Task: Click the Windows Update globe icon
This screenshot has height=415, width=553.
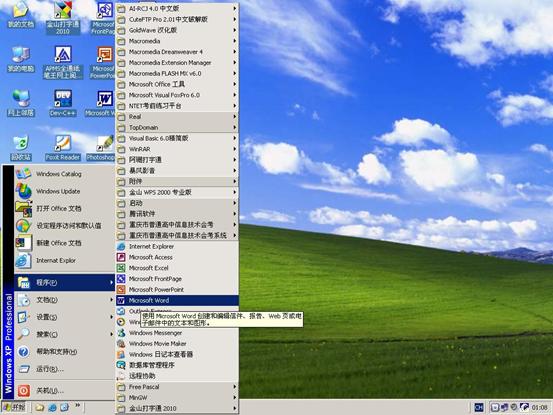Action: tap(24, 191)
